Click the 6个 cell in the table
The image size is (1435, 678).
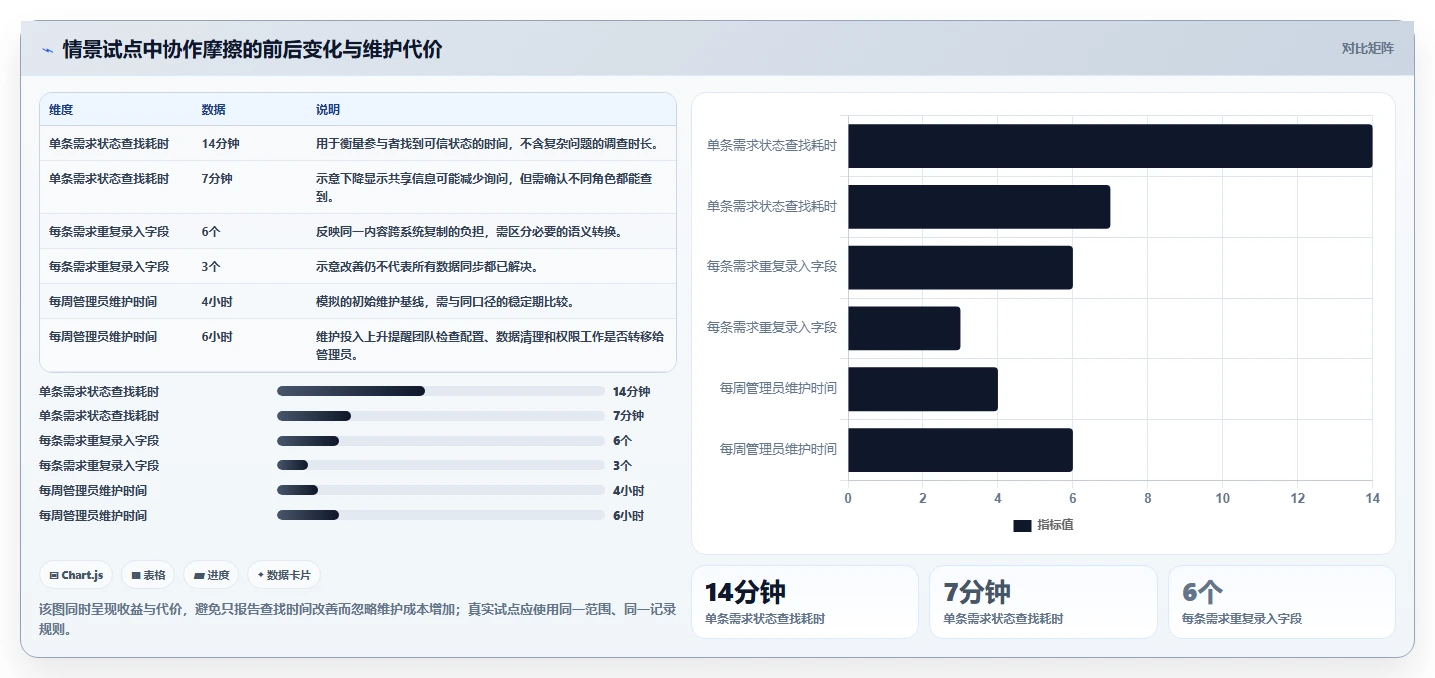pyautogui.click(x=211, y=232)
